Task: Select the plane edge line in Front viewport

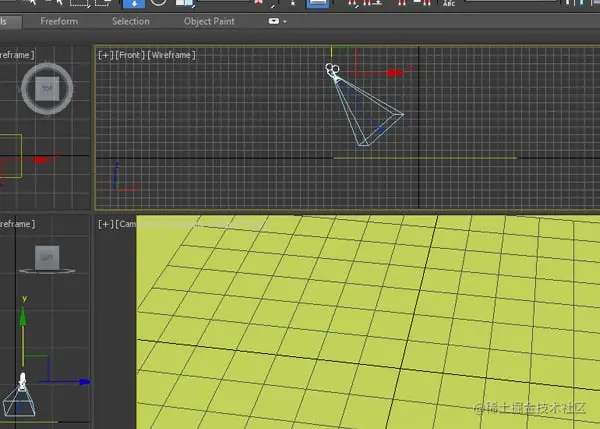Action: click(425, 158)
